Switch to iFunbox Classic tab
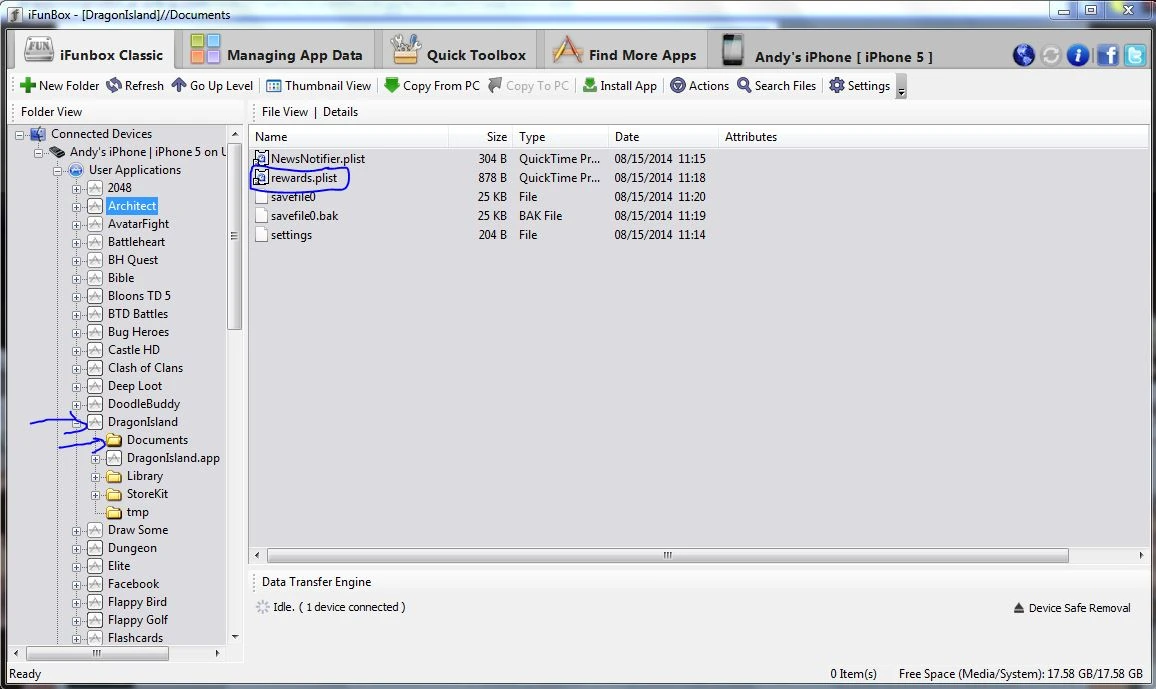The image size is (1156, 689). [x=94, y=53]
